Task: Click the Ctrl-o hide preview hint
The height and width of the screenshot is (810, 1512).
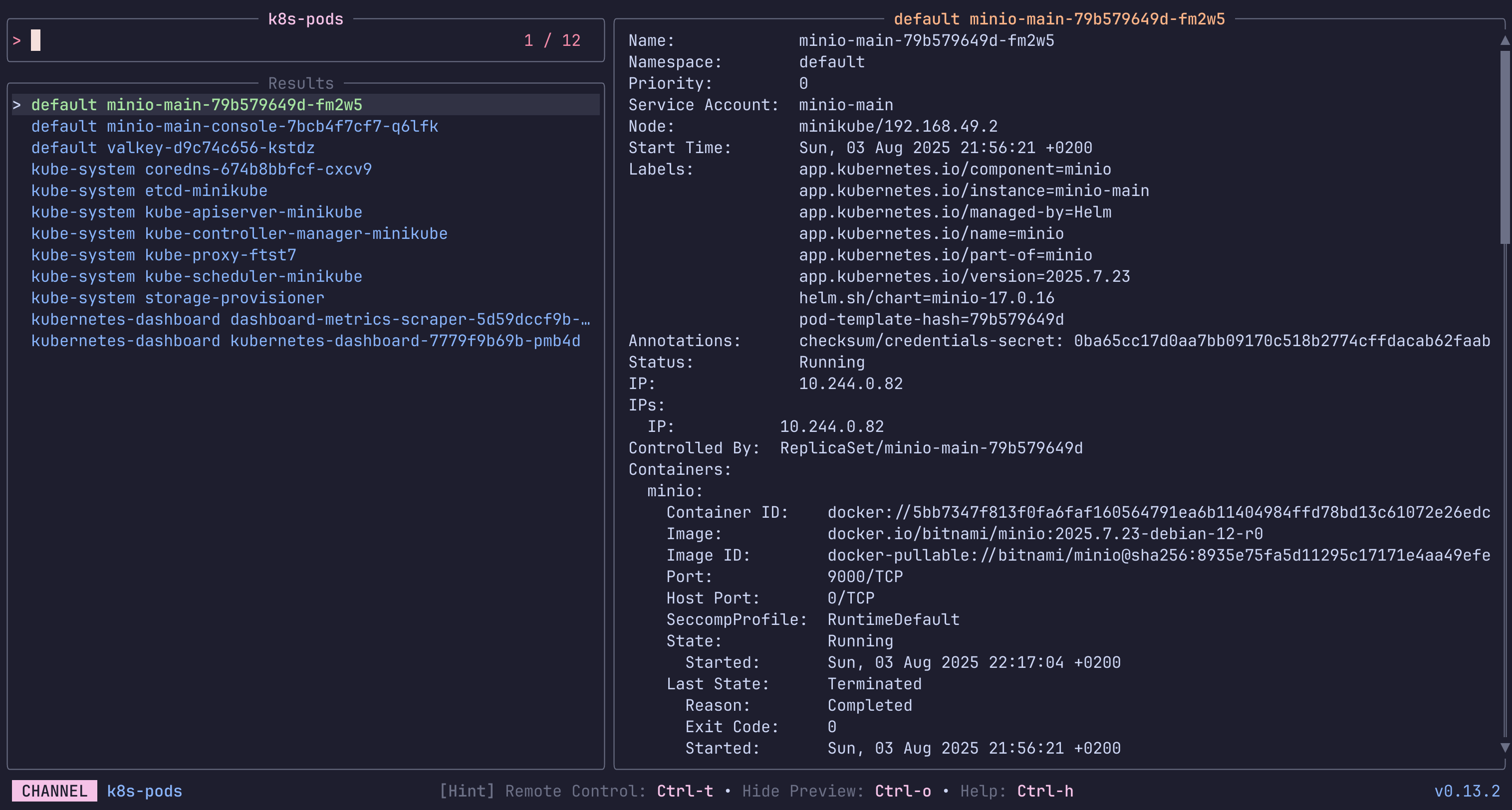Action: [903, 791]
